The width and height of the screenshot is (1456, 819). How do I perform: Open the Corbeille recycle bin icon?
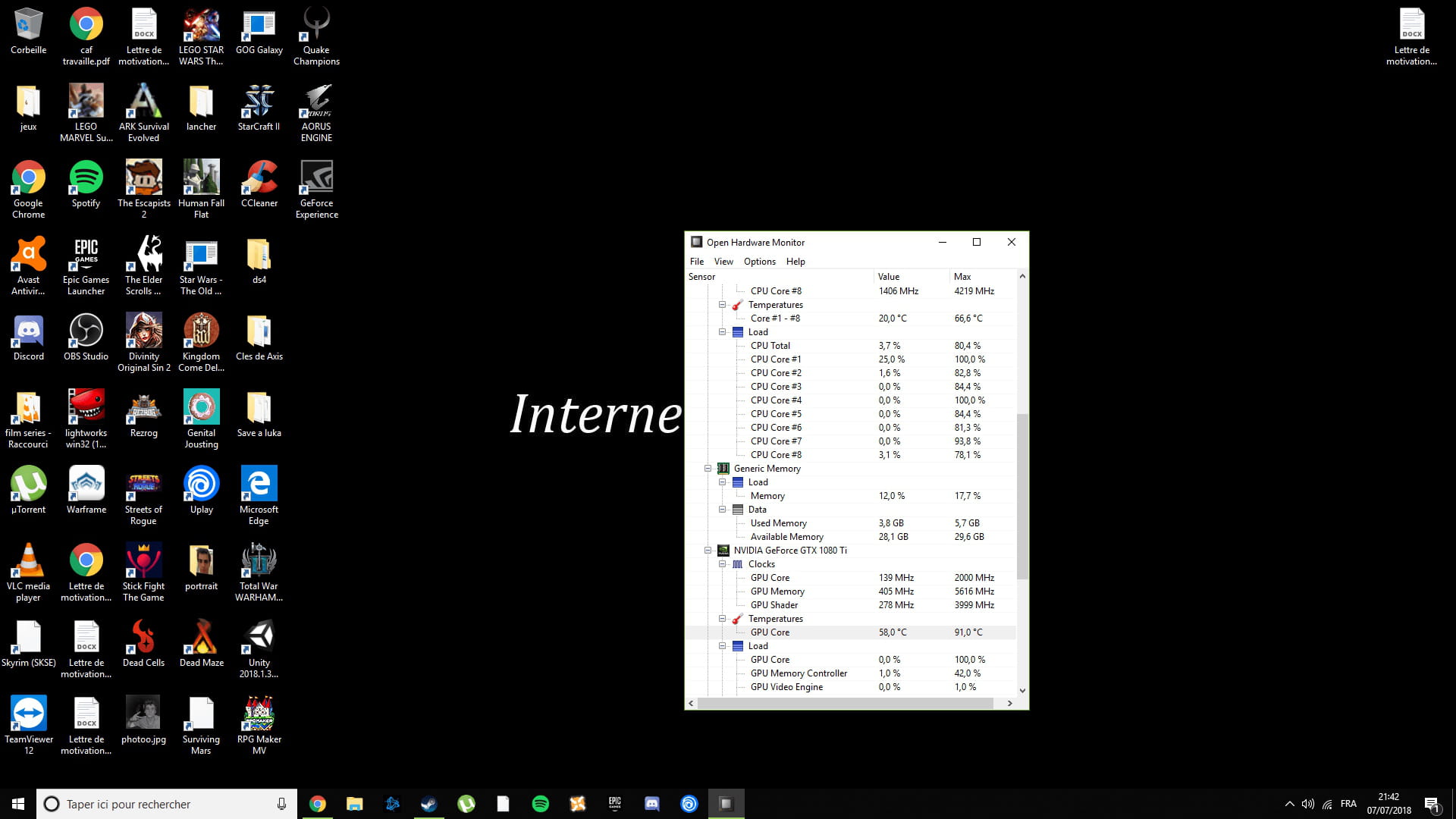(28, 30)
